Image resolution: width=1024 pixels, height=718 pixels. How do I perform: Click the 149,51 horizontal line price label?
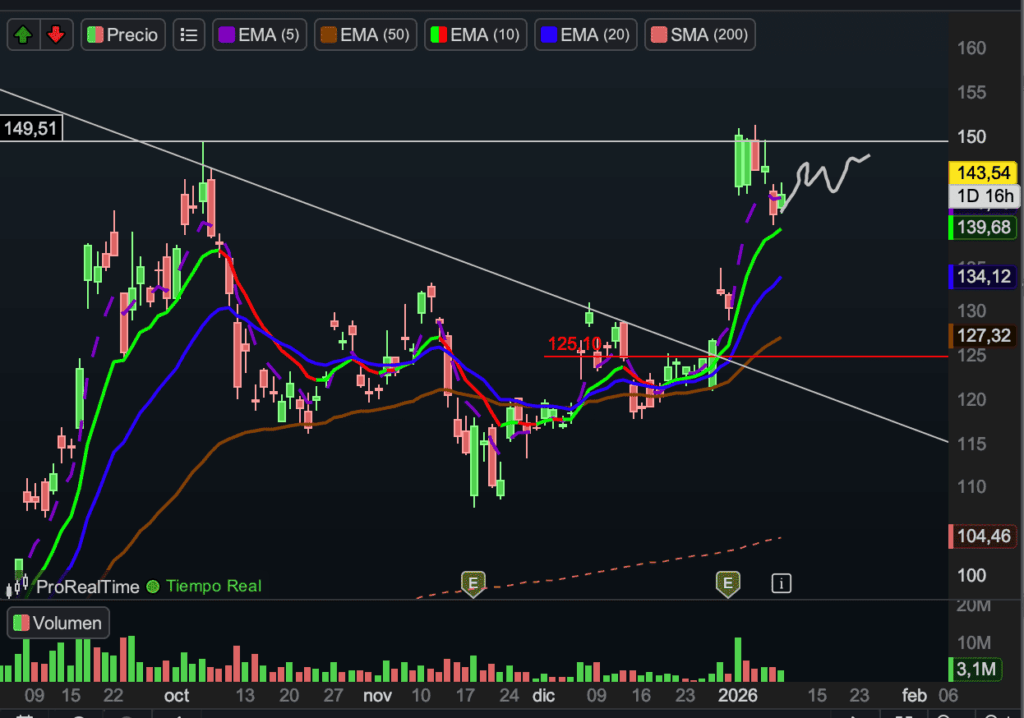click(x=31, y=128)
